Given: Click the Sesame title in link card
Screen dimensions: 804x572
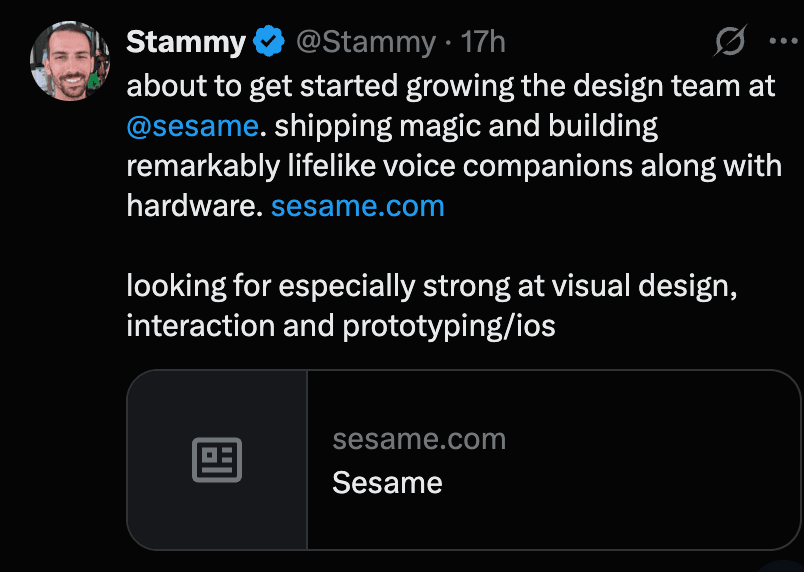Looking at the screenshot, I should (387, 482).
